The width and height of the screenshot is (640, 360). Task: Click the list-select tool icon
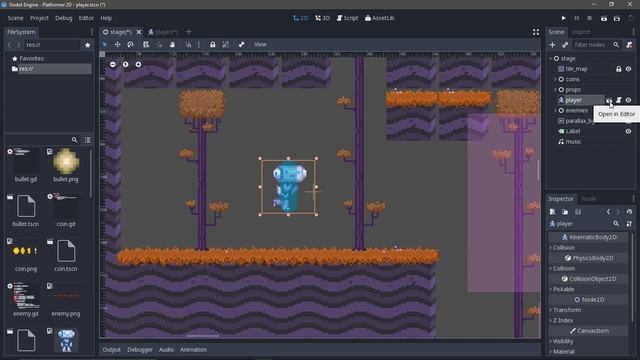pos(146,44)
